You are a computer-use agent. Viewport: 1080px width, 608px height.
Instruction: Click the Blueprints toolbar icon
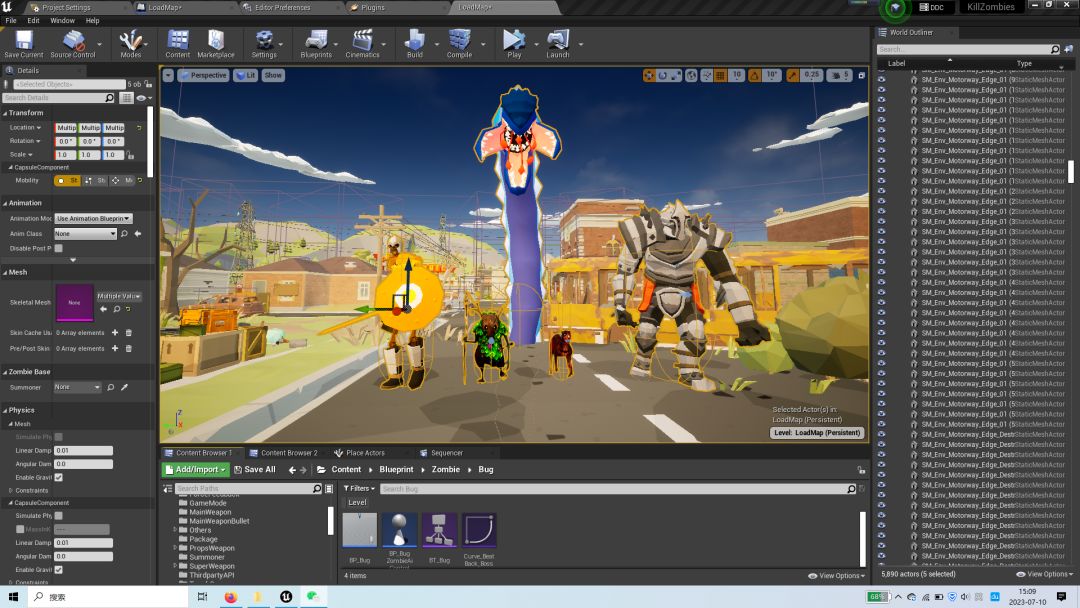click(316, 42)
